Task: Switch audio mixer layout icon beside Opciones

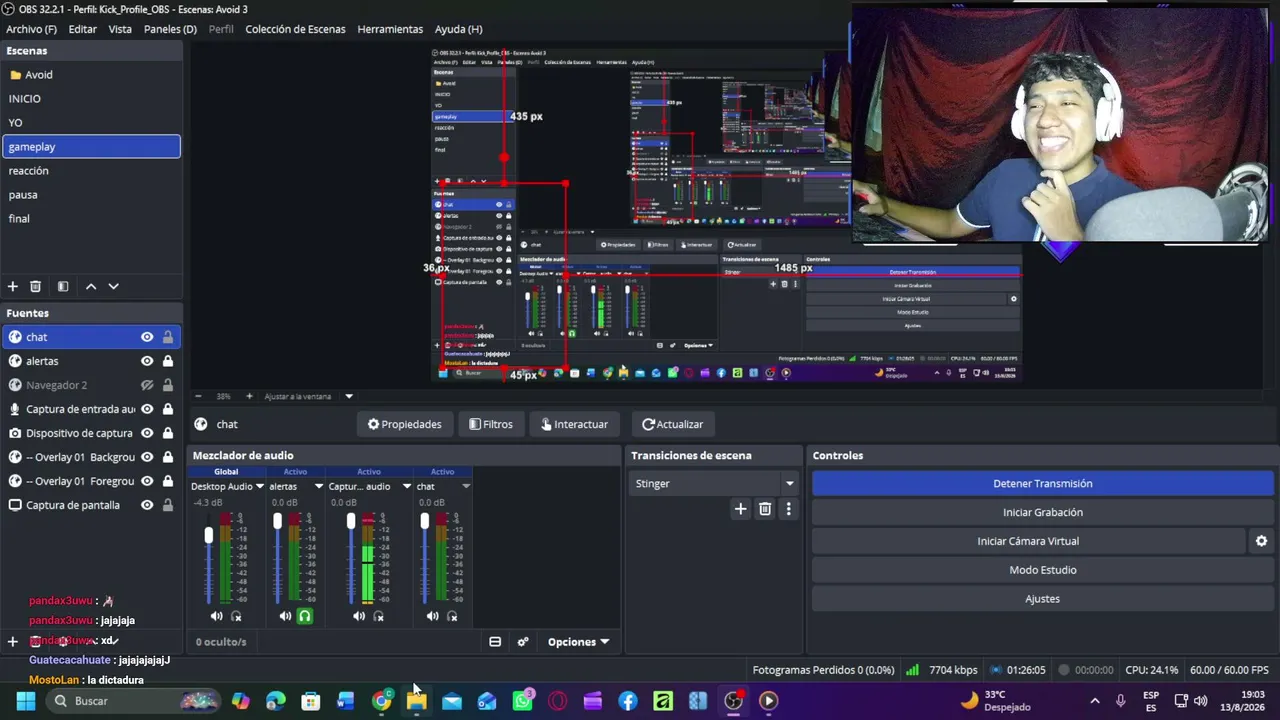Action: tap(495, 642)
